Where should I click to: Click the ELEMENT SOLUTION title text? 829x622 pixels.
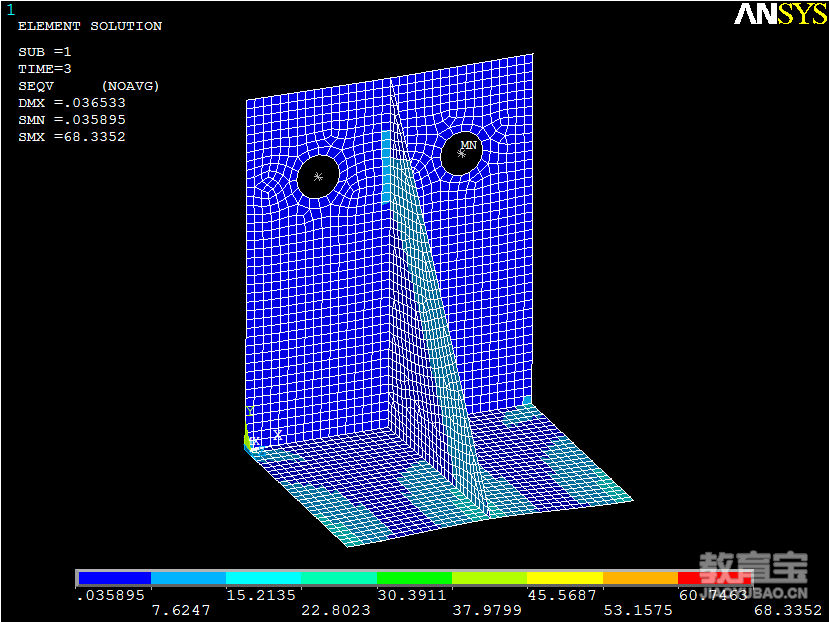click(x=90, y=26)
